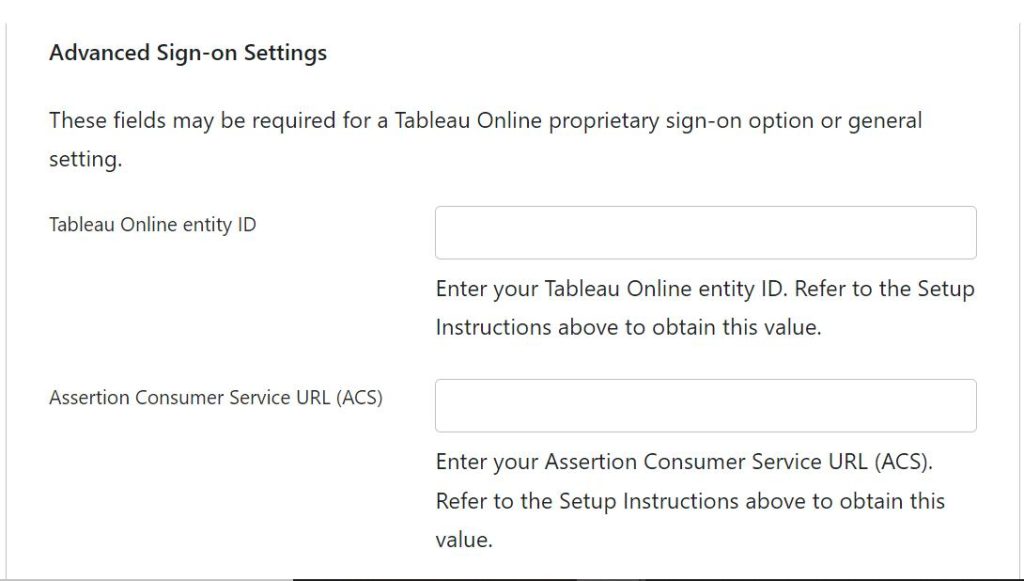
Task: Focus the Assertion Consumer Service URL input box
Action: (706, 405)
